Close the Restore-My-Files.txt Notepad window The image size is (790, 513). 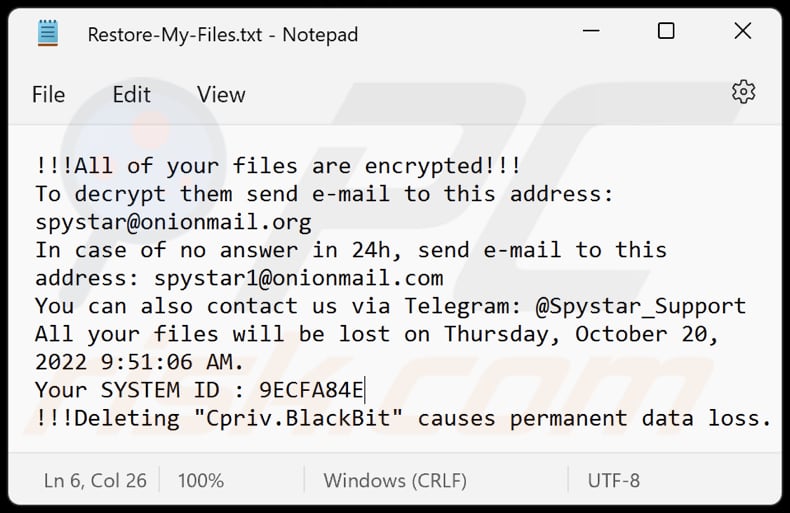743,32
